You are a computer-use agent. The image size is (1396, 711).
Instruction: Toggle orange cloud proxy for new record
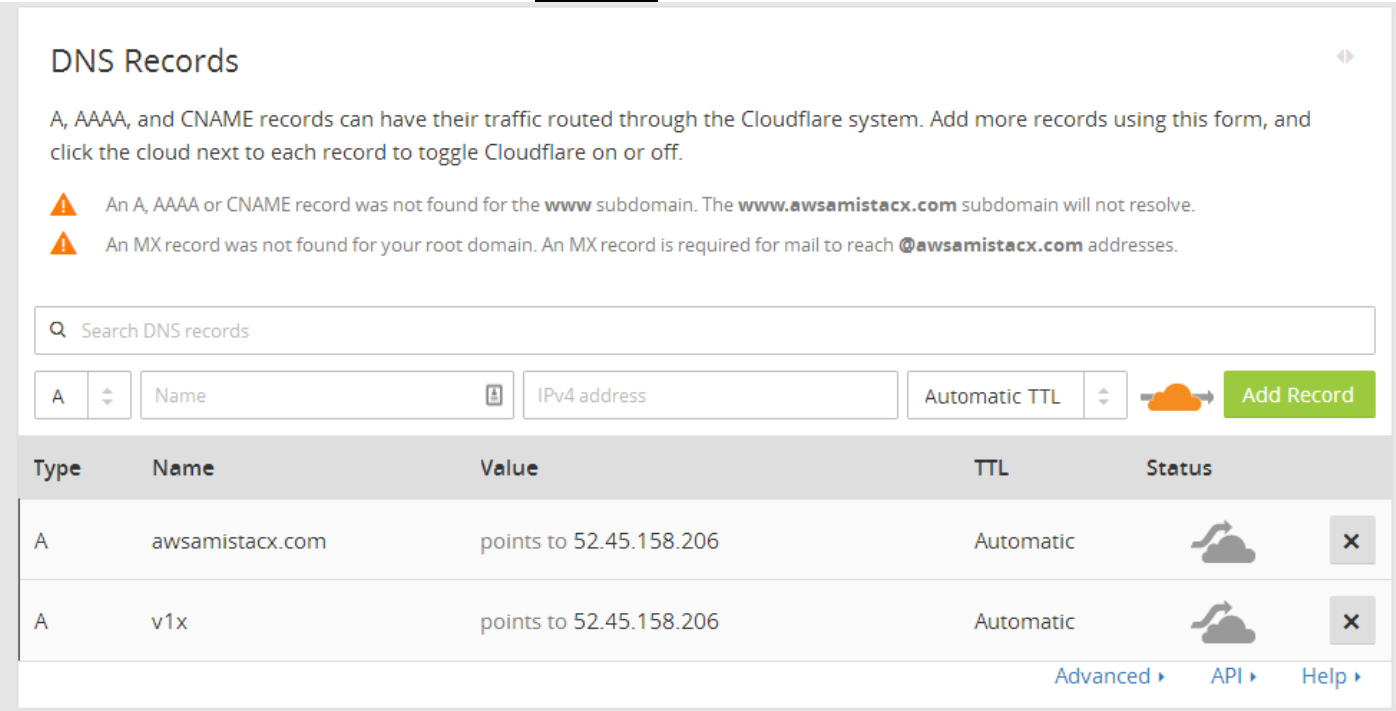[x=1177, y=396]
